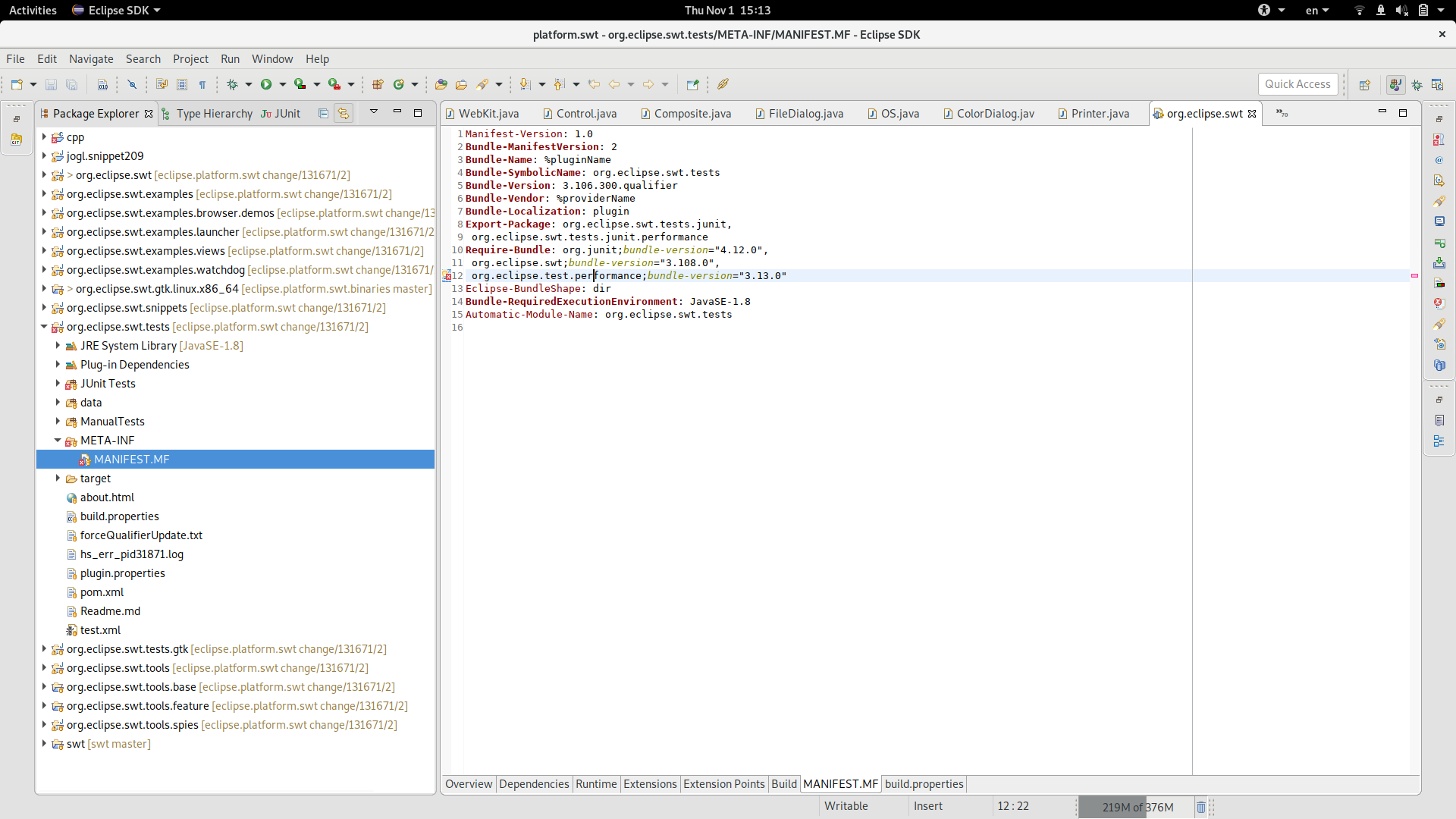
Task: Click the green Run button icon
Action: tap(266, 84)
